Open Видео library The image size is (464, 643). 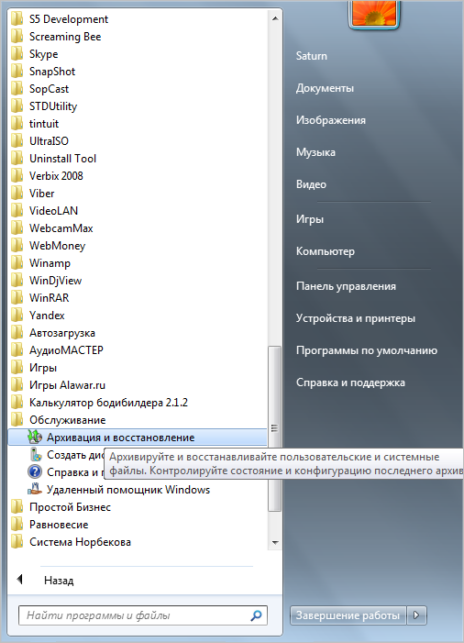pyautogui.click(x=311, y=184)
